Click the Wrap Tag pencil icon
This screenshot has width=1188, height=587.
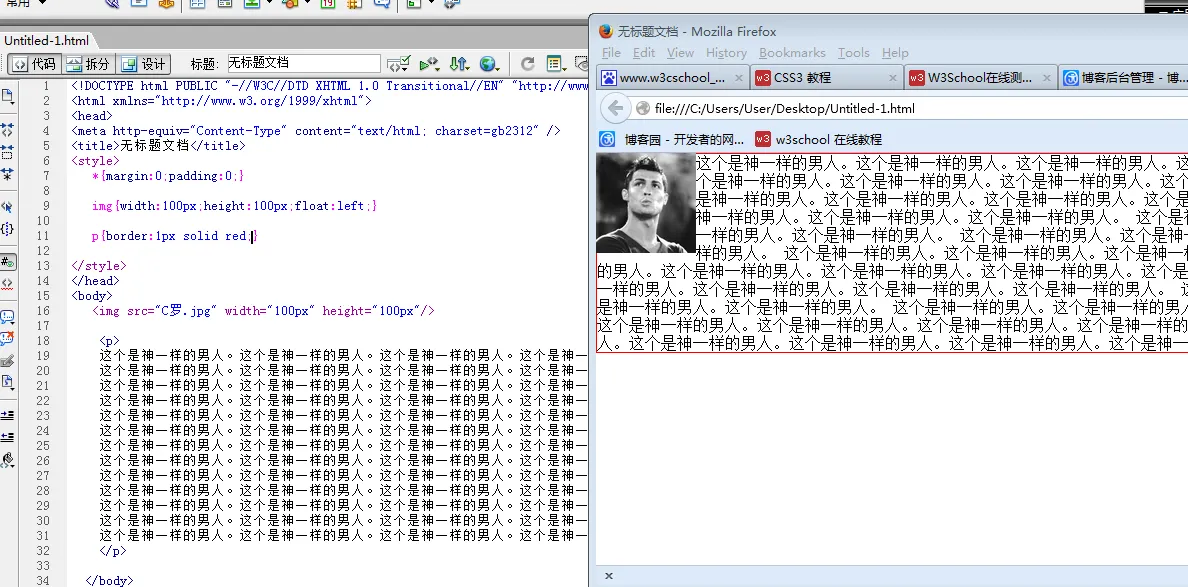[8, 361]
